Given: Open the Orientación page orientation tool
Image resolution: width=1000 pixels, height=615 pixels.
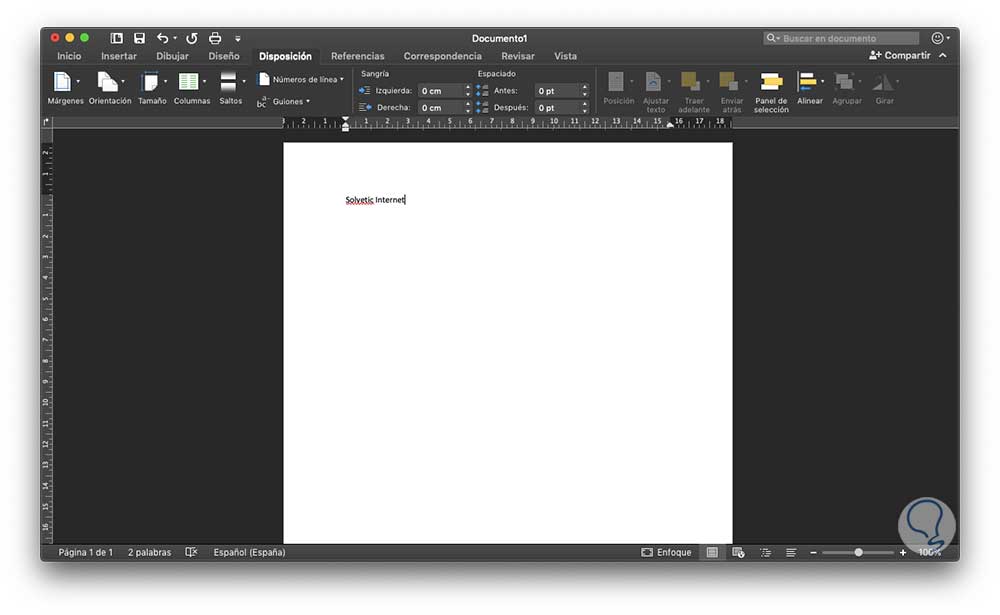Looking at the screenshot, I should click(110, 88).
